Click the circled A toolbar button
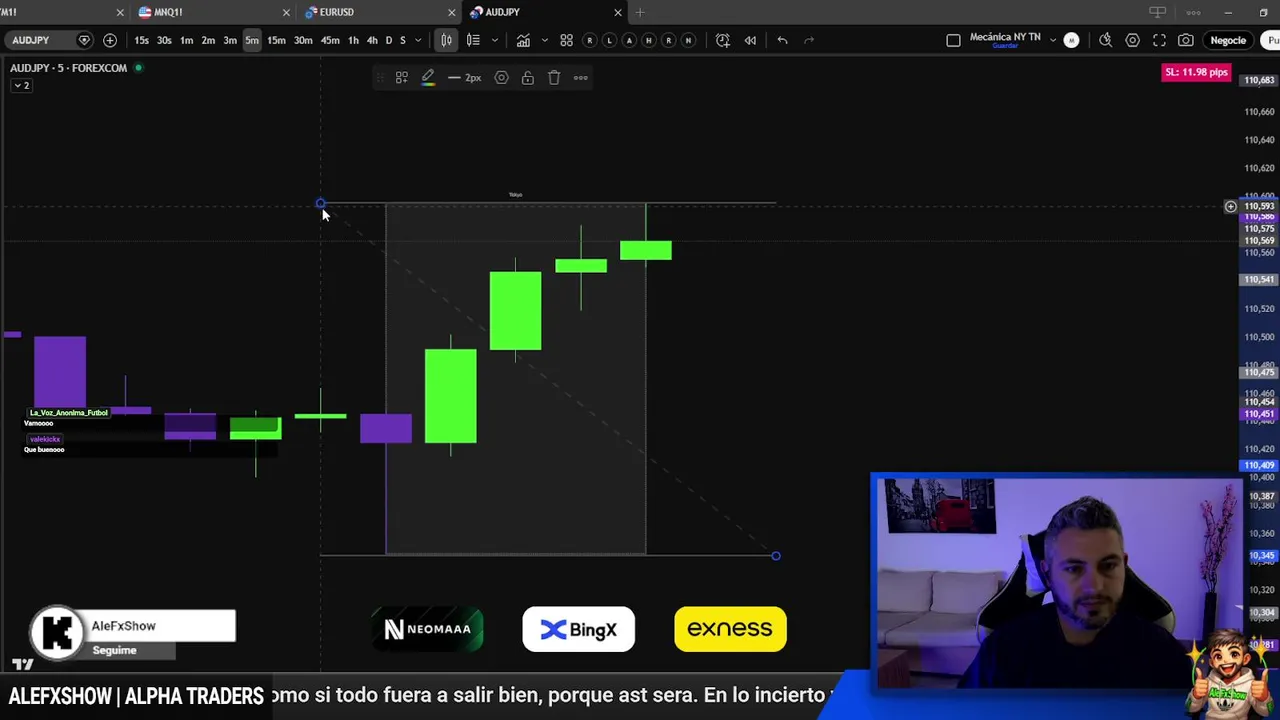1280x720 pixels. pos(629,40)
